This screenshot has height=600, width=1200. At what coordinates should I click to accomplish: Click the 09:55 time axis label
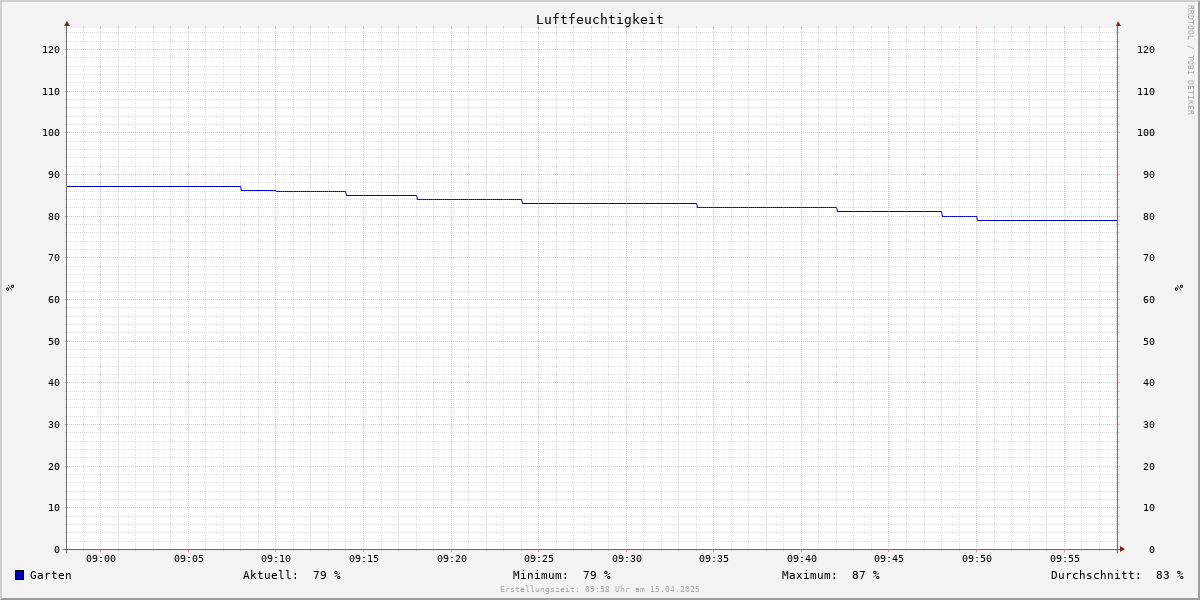coord(1065,559)
